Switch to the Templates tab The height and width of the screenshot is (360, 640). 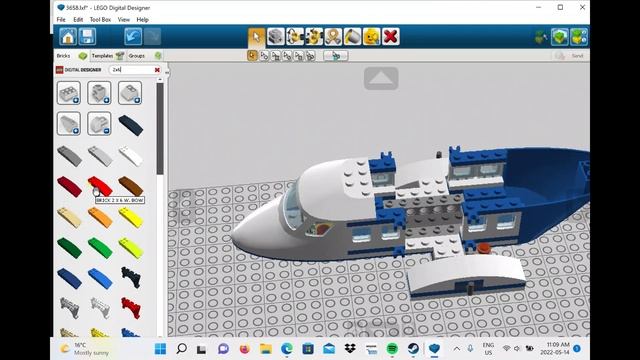tap(107, 56)
